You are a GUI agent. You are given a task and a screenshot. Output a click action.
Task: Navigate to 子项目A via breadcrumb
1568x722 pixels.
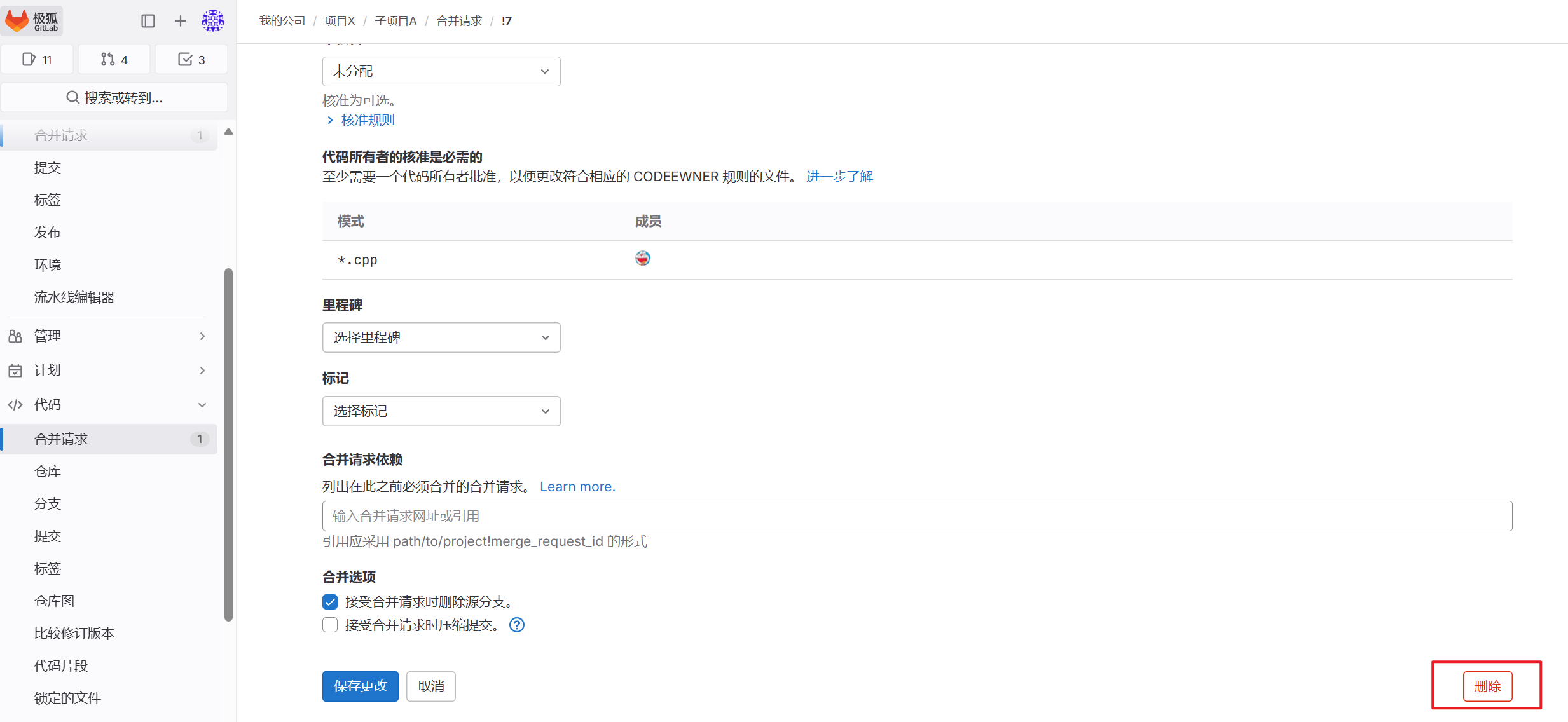[x=395, y=20]
